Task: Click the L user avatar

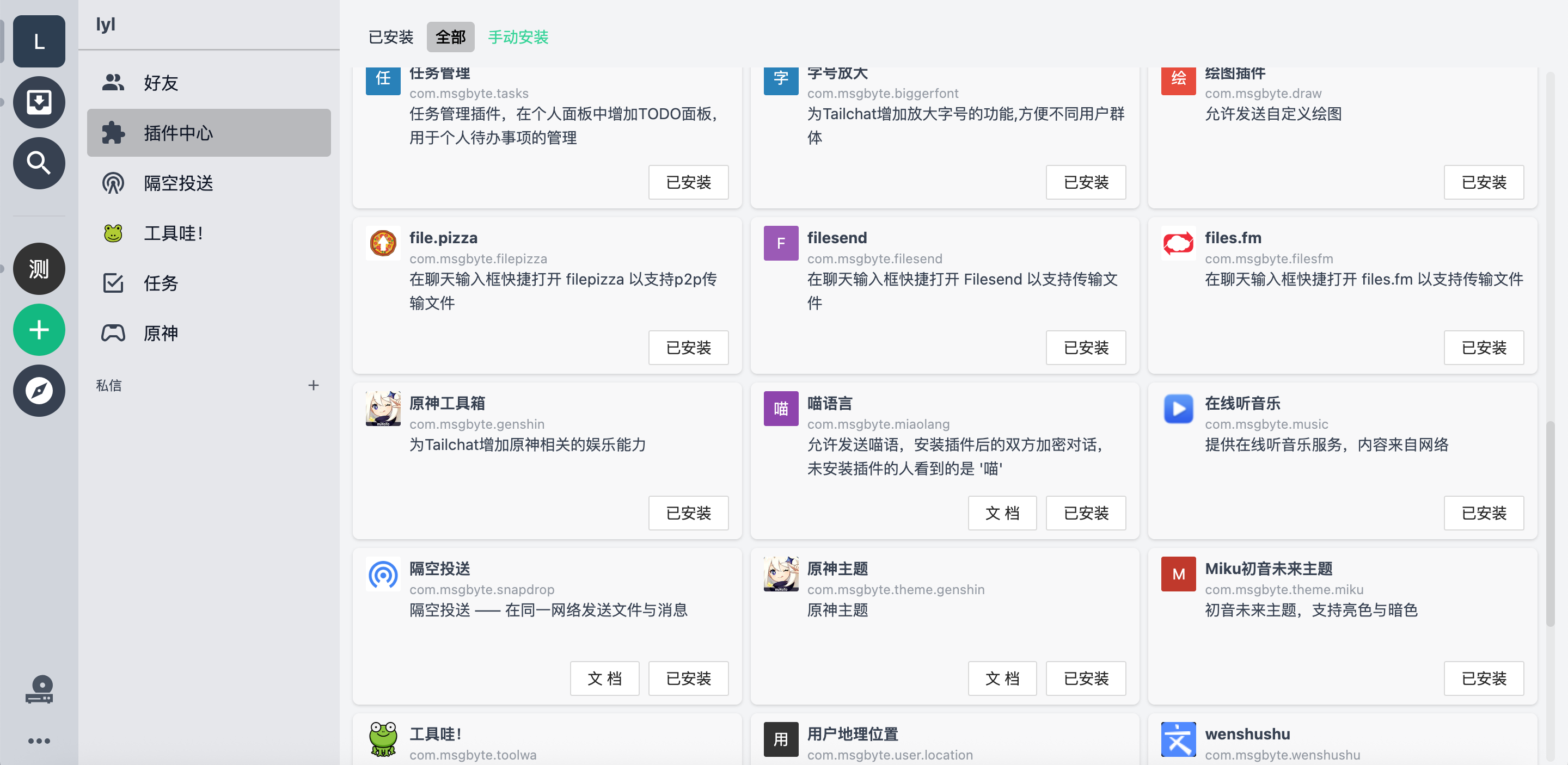Action: 39,41
